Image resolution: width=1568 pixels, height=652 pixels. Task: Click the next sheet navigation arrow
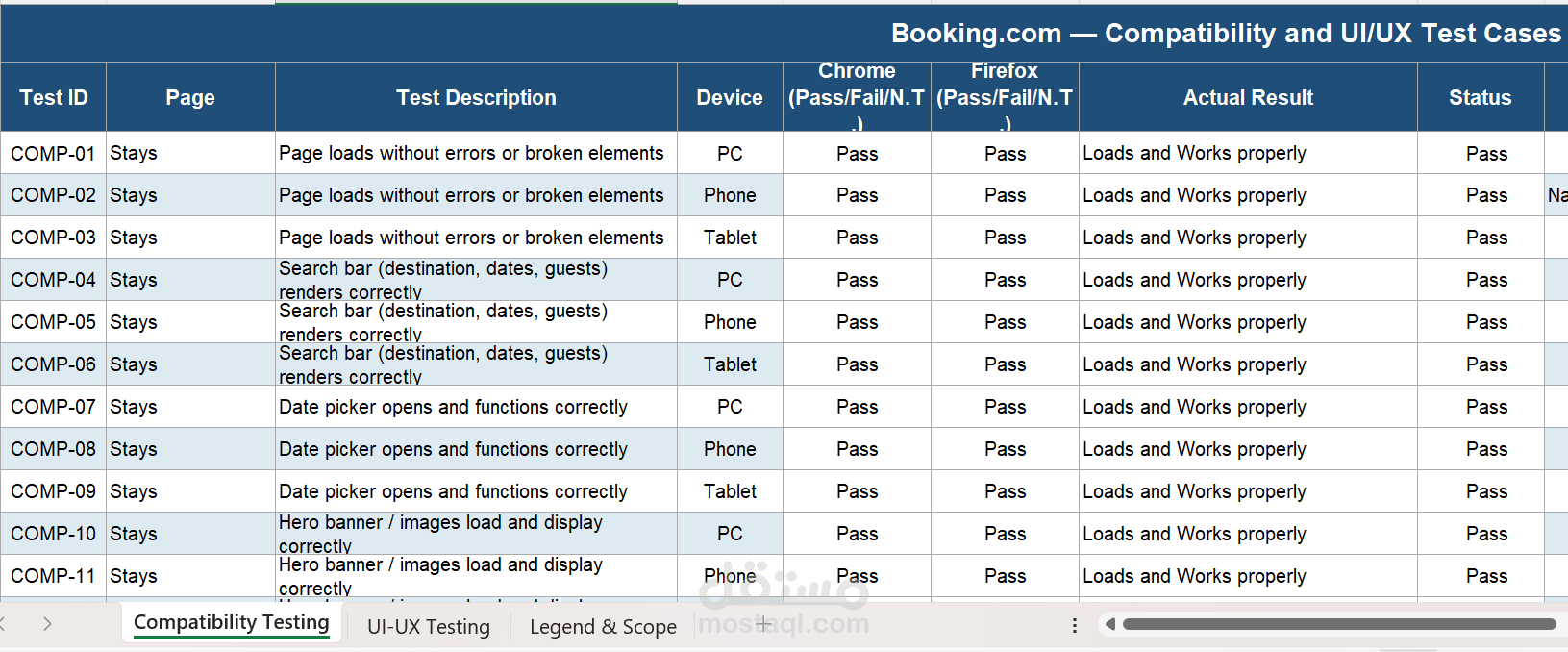(47, 624)
